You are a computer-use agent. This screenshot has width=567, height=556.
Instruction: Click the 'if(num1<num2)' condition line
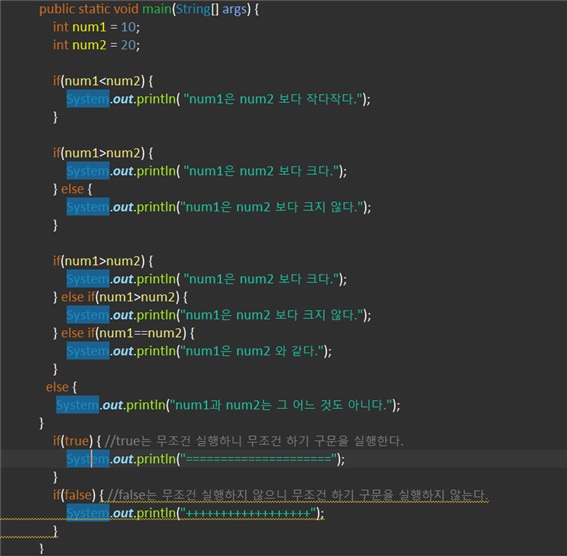(103, 81)
